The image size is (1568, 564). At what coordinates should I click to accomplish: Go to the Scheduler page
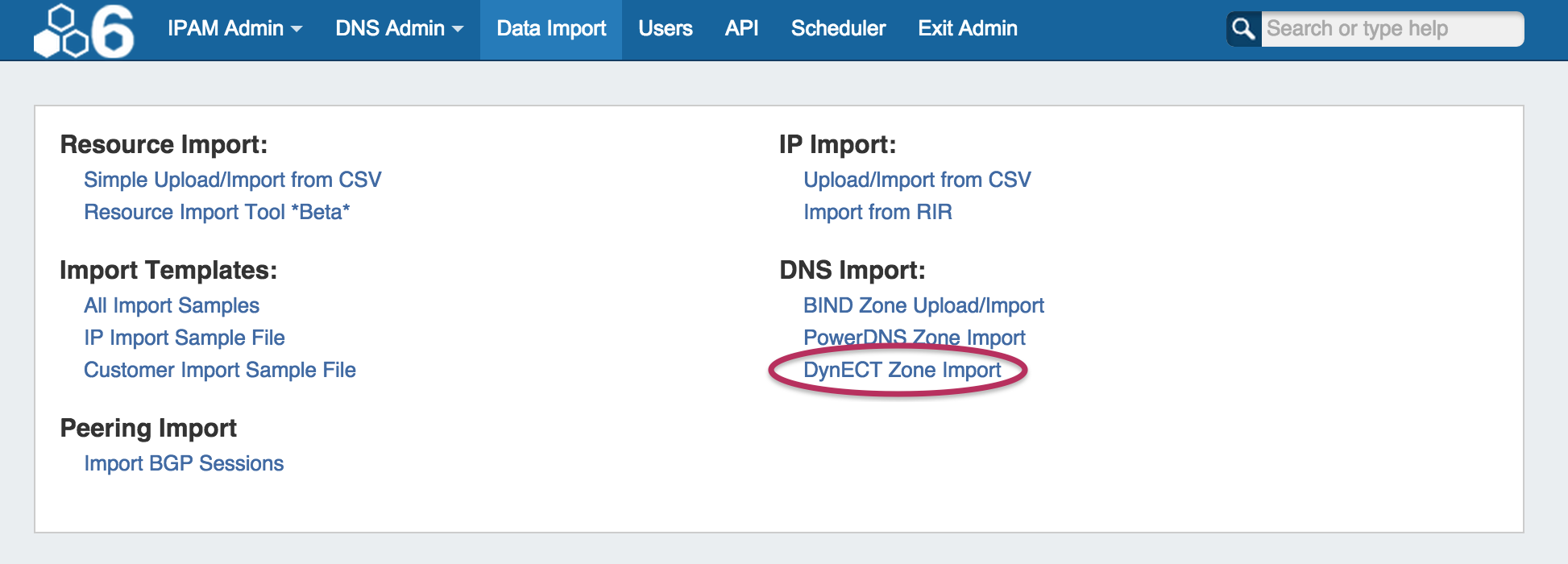coord(838,28)
